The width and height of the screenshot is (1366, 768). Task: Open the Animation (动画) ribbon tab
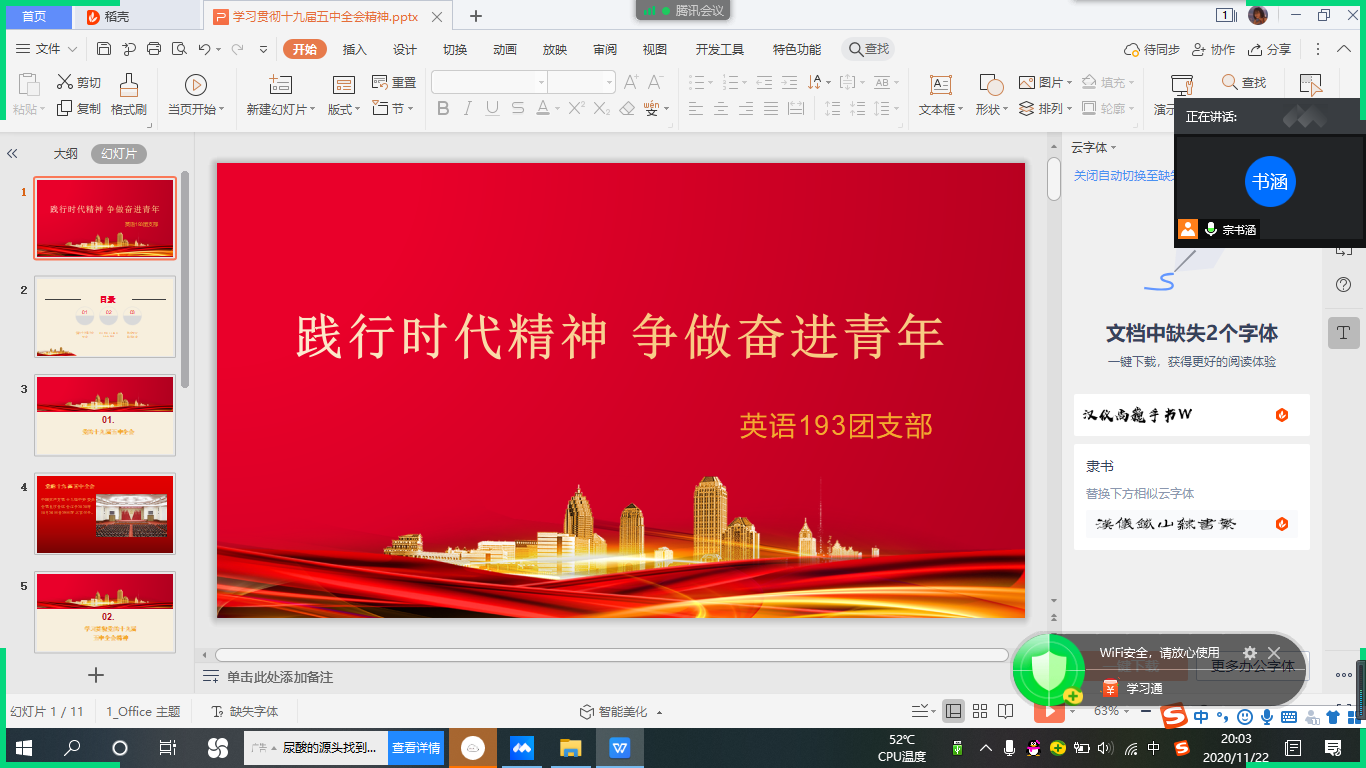tap(505, 49)
